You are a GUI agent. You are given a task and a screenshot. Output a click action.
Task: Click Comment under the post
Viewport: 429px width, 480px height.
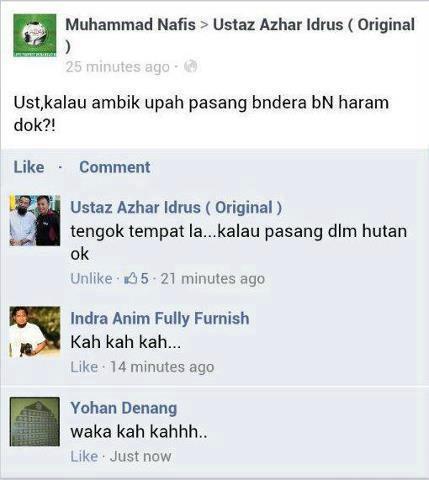pos(115,167)
